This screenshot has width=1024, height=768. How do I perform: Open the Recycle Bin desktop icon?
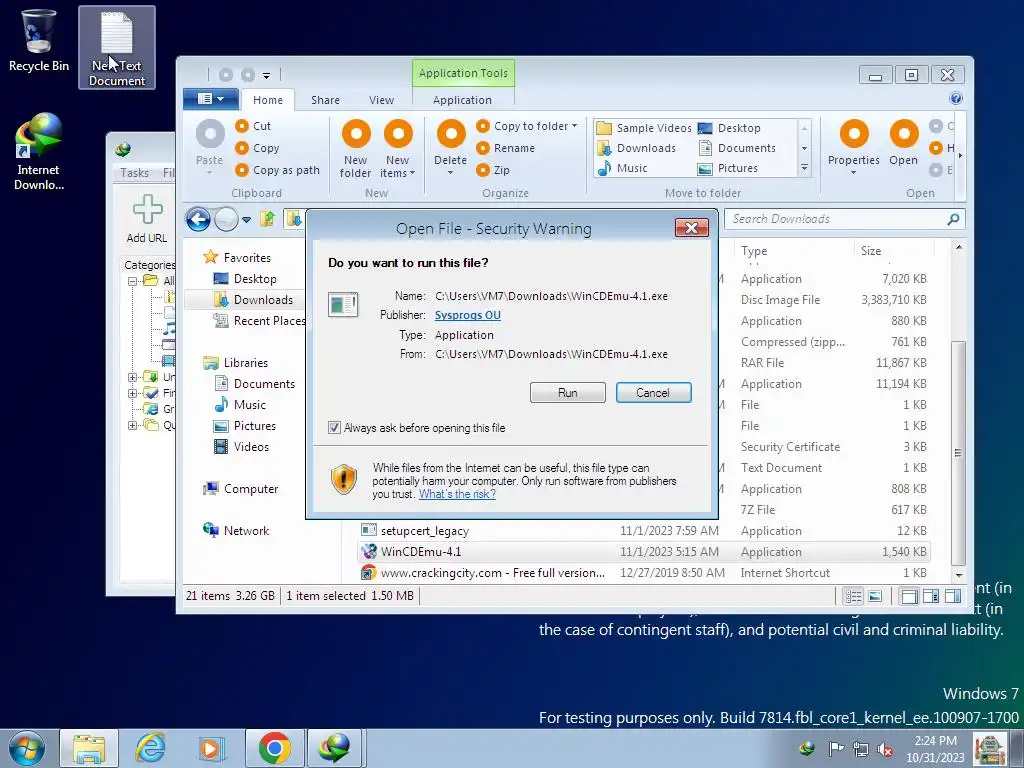[38, 40]
